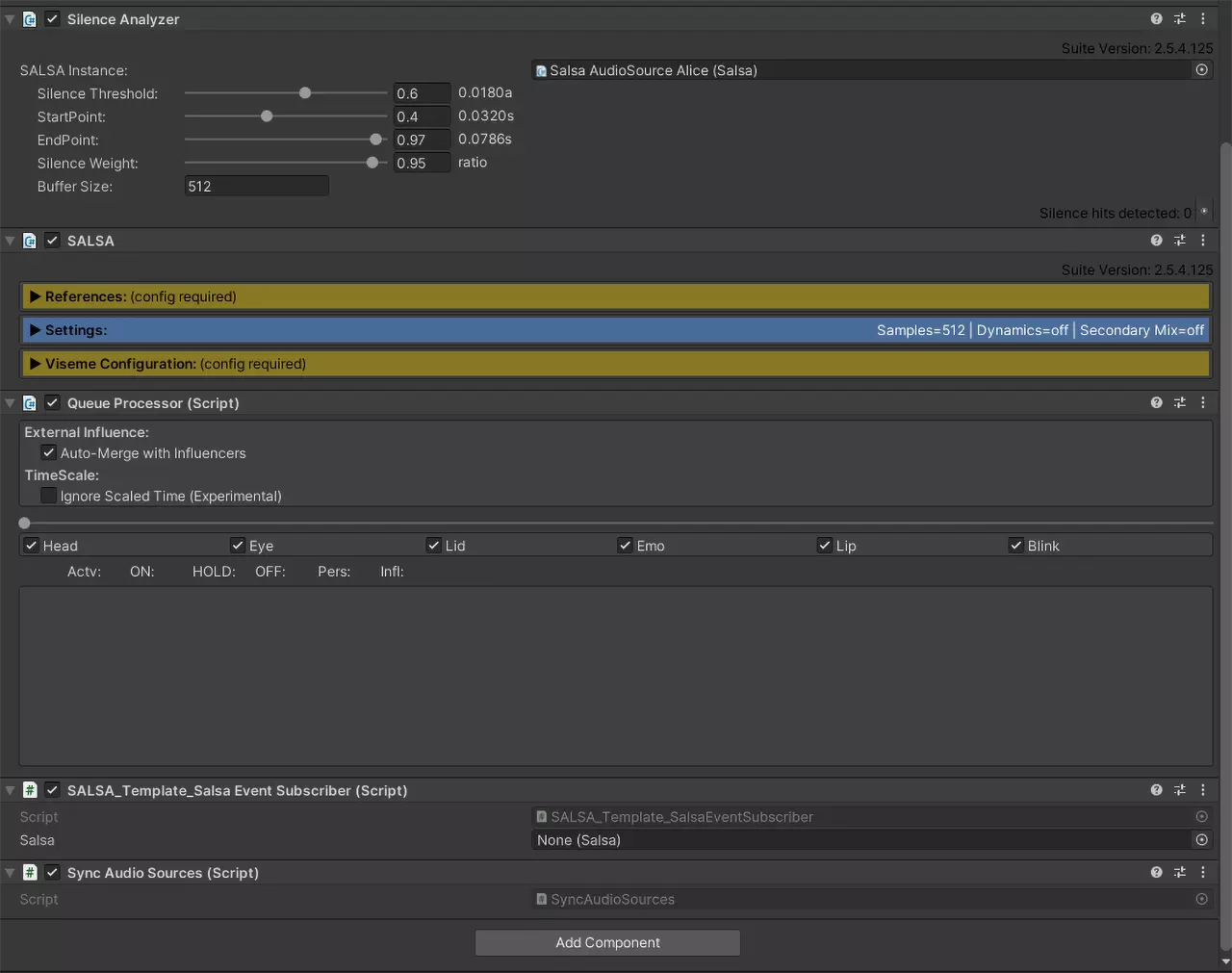Click the Silence Threshold slider handle
This screenshot has height=973, width=1232.
click(305, 93)
